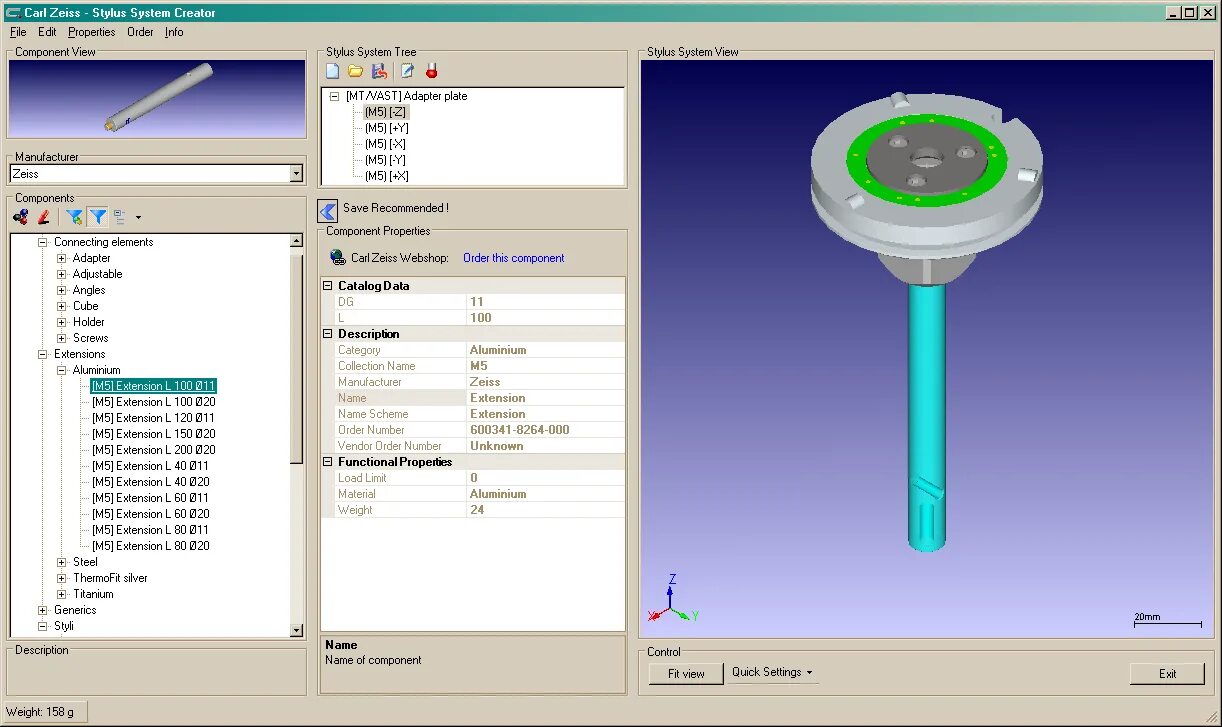Image resolution: width=1222 pixels, height=727 pixels.
Task: Select [M5] Extension L 60 Ø20
Action: point(151,514)
